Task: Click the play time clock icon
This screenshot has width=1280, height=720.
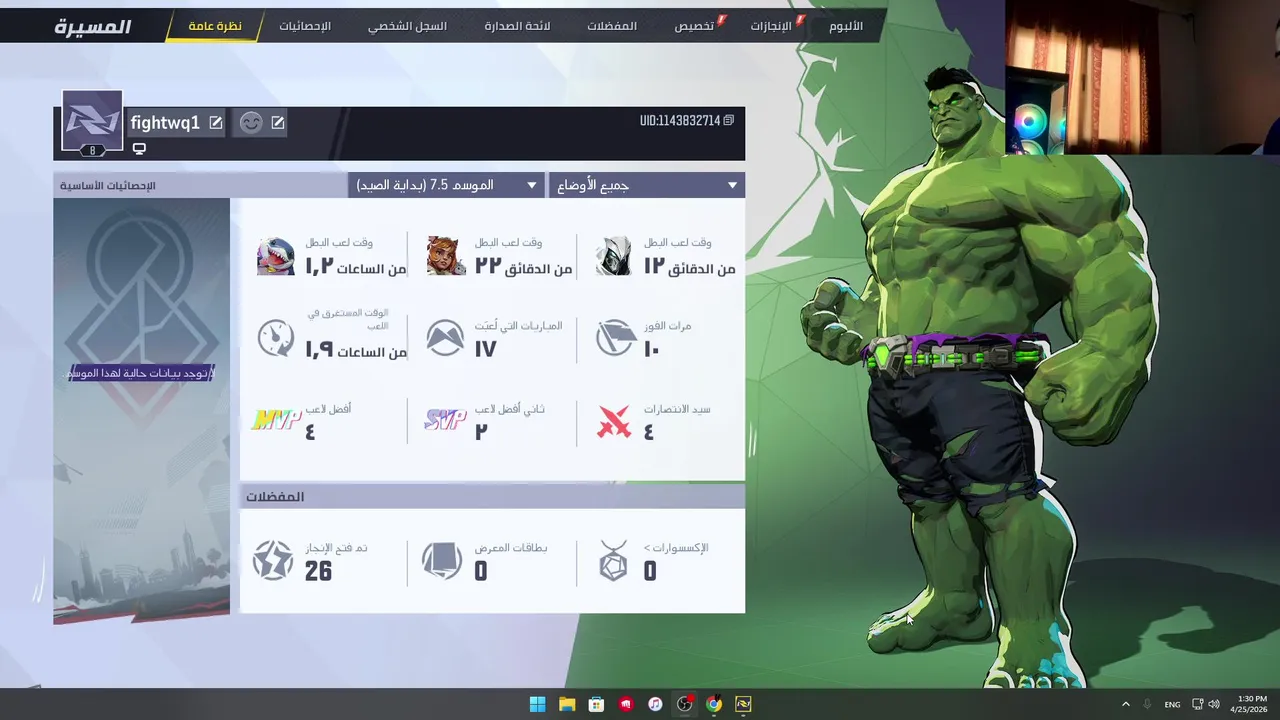Action: point(276,338)
